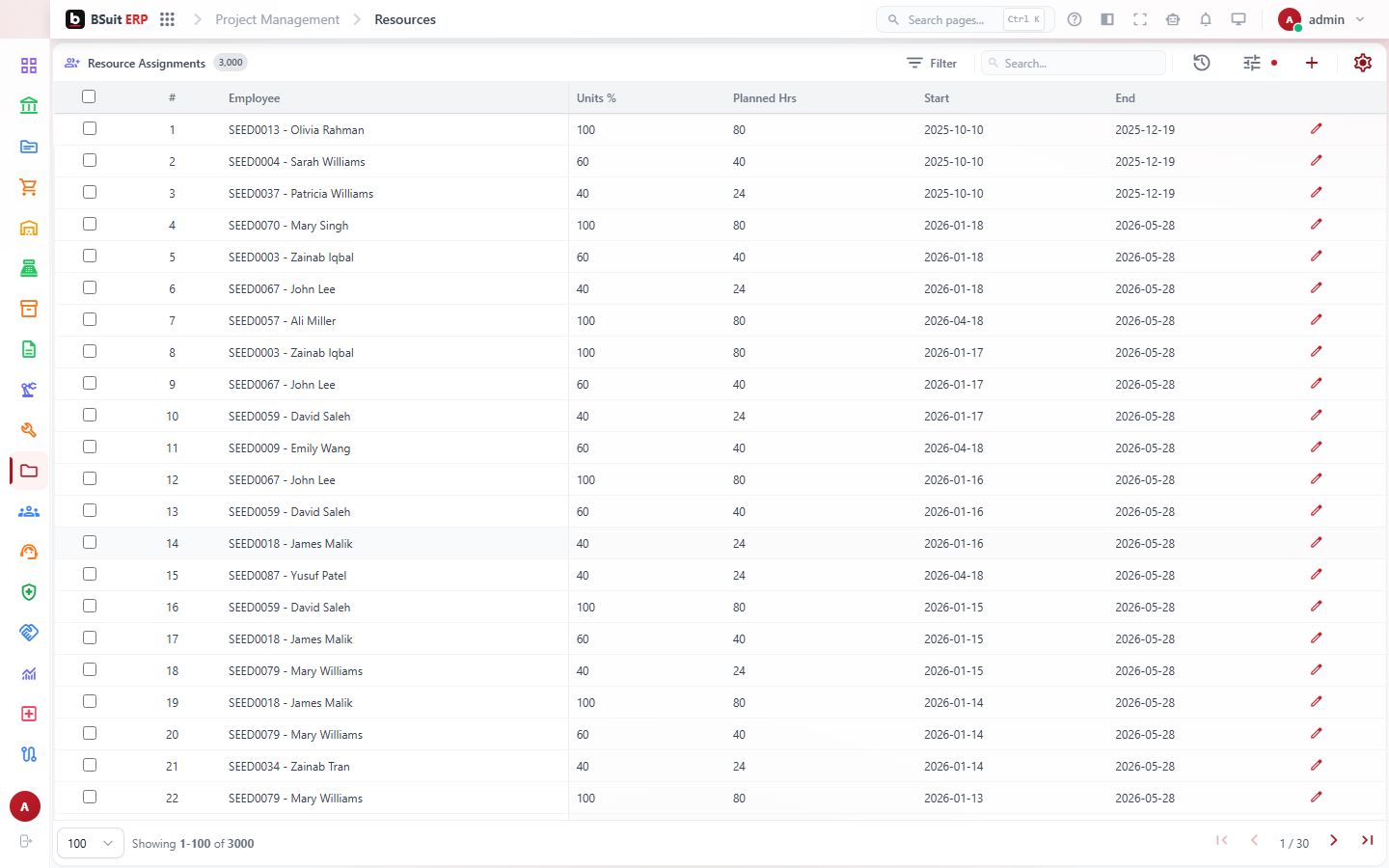Edit row 1 Olivia Rahman with pencil
The image size is (1389, 868).
1317,128
